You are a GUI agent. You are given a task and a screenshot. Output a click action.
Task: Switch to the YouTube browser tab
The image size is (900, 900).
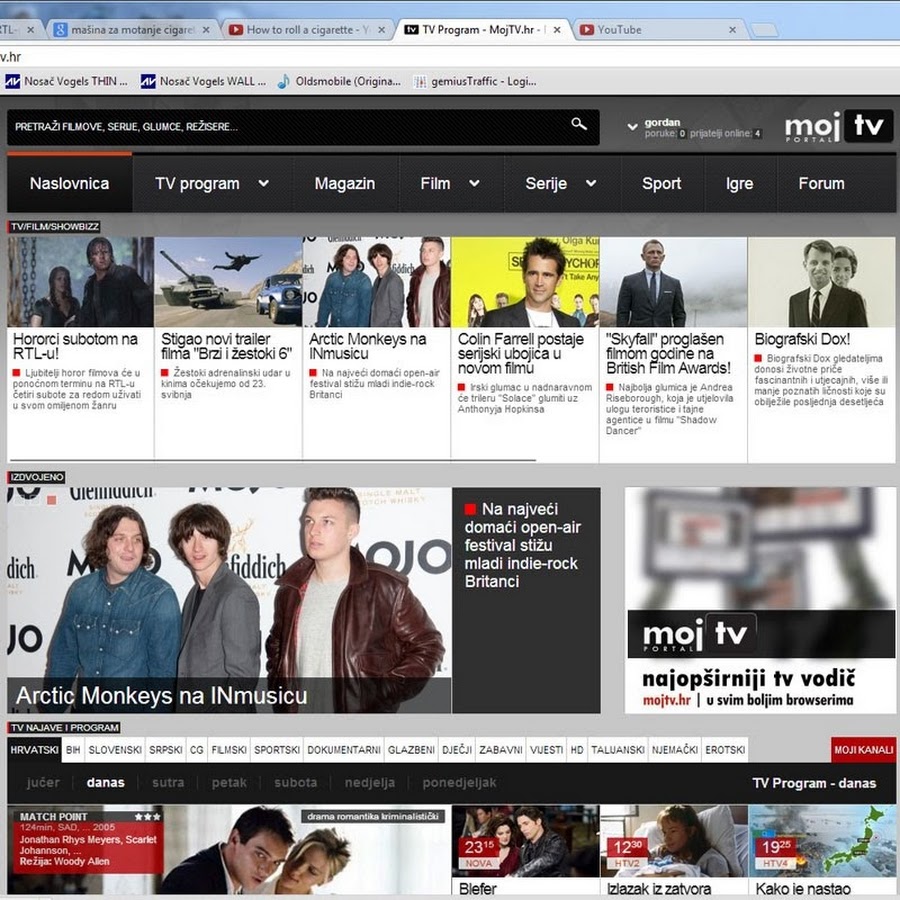click(661, 30)
